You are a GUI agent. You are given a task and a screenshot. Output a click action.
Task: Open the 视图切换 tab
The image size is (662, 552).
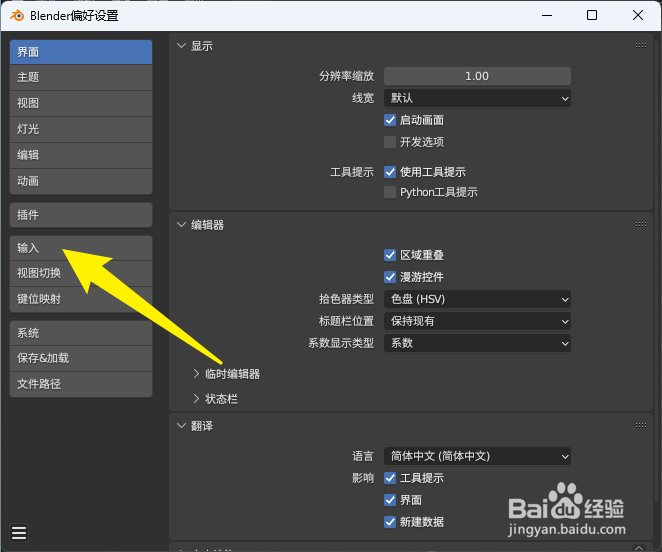[81, 274]
